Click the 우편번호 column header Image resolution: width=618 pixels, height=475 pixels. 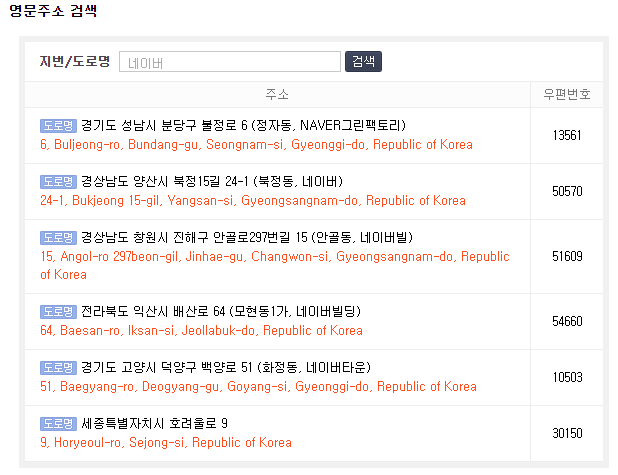click(567, 95)
